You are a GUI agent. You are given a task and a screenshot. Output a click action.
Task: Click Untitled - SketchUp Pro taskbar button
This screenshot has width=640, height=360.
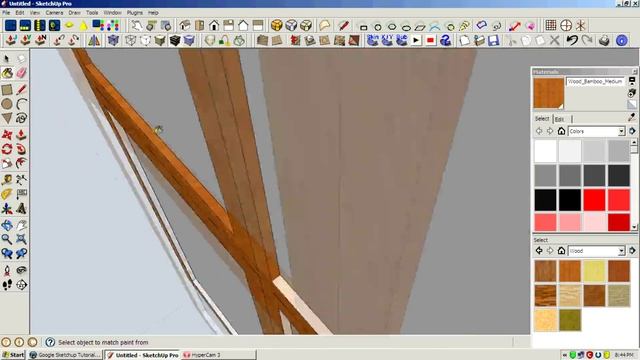point(142,355)
